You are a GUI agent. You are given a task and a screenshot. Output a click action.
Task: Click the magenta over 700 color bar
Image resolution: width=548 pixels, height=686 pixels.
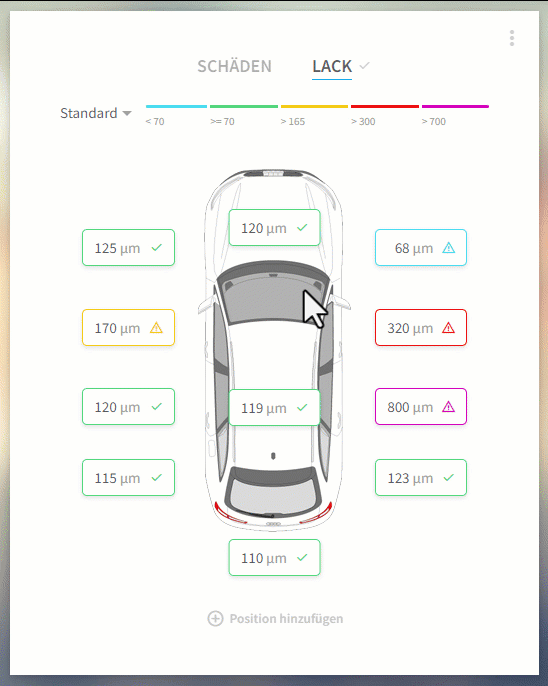tap(455, 106)
